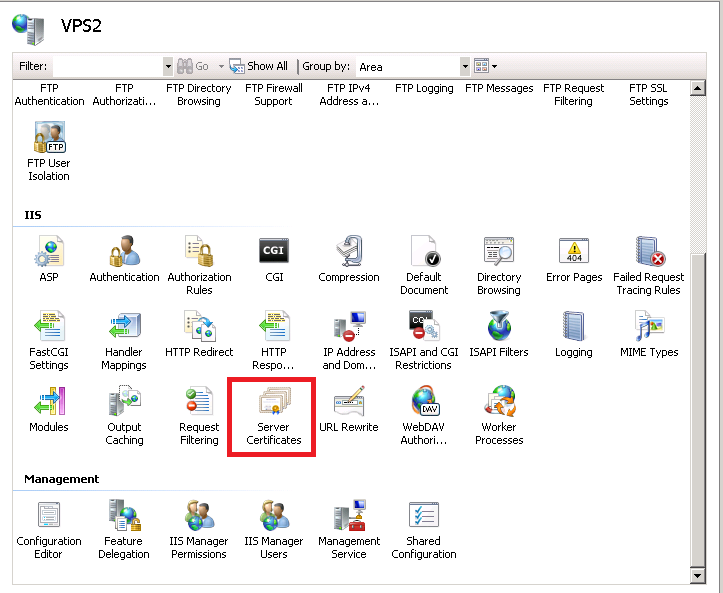Open the Group by Area combo box
The height and width of the screenshot is (593, 723).
pos(413,67)
